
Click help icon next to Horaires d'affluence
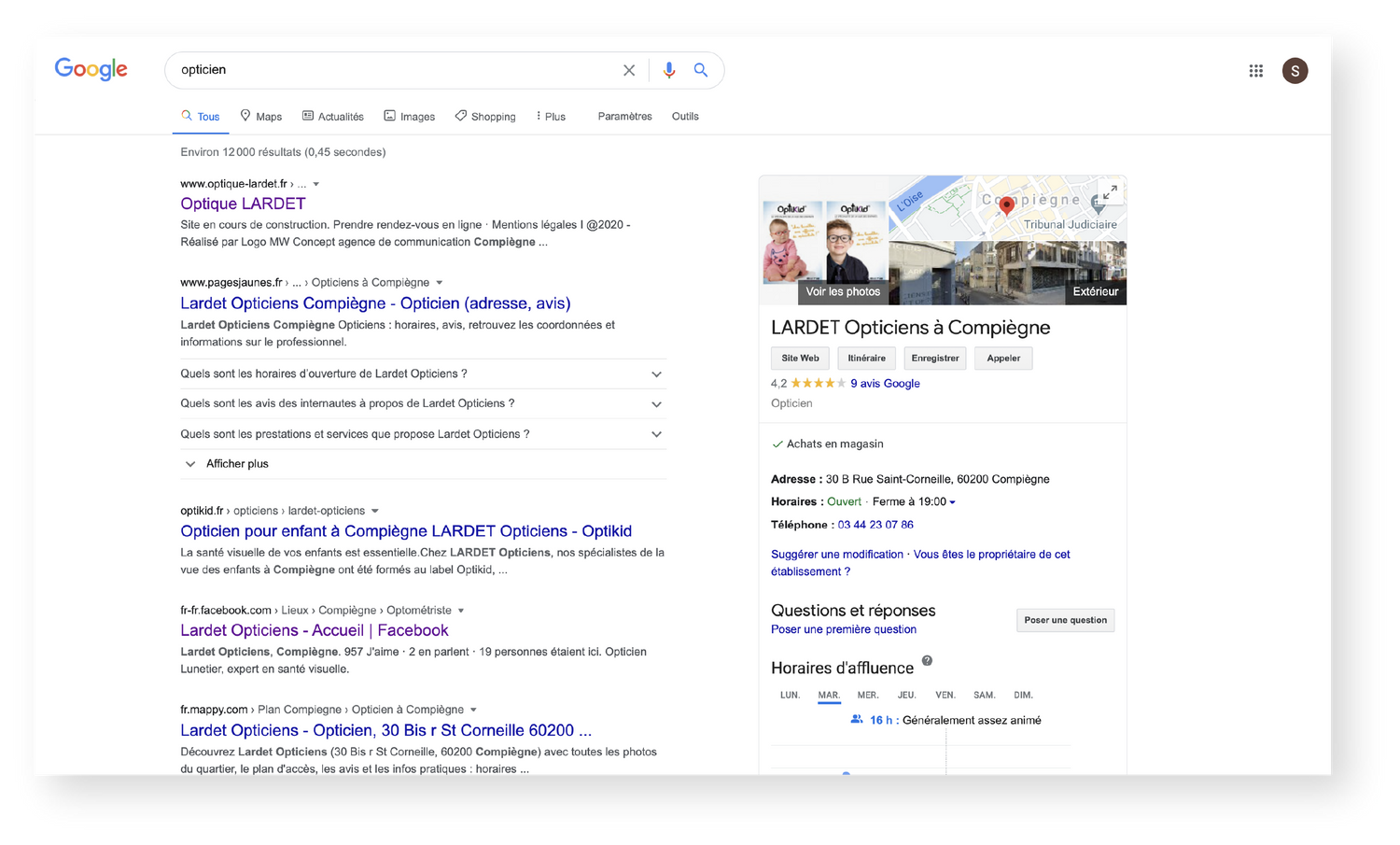click(927, 660)
